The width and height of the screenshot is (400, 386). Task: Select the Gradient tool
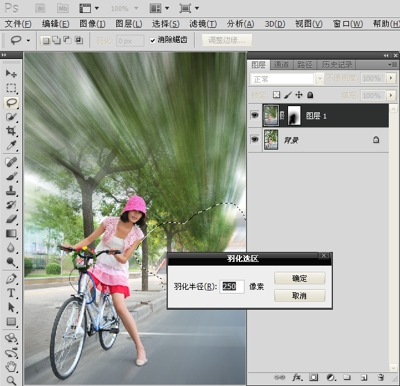(x=11, y=233)
